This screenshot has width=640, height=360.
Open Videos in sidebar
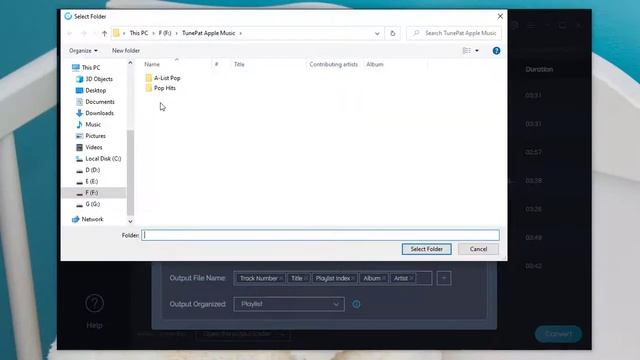coord(89,147)
